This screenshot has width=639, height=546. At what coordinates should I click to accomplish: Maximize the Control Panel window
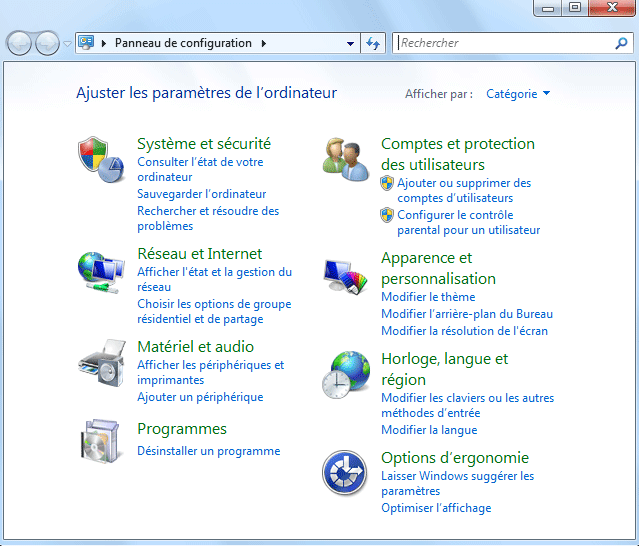(x=575, y=7)
